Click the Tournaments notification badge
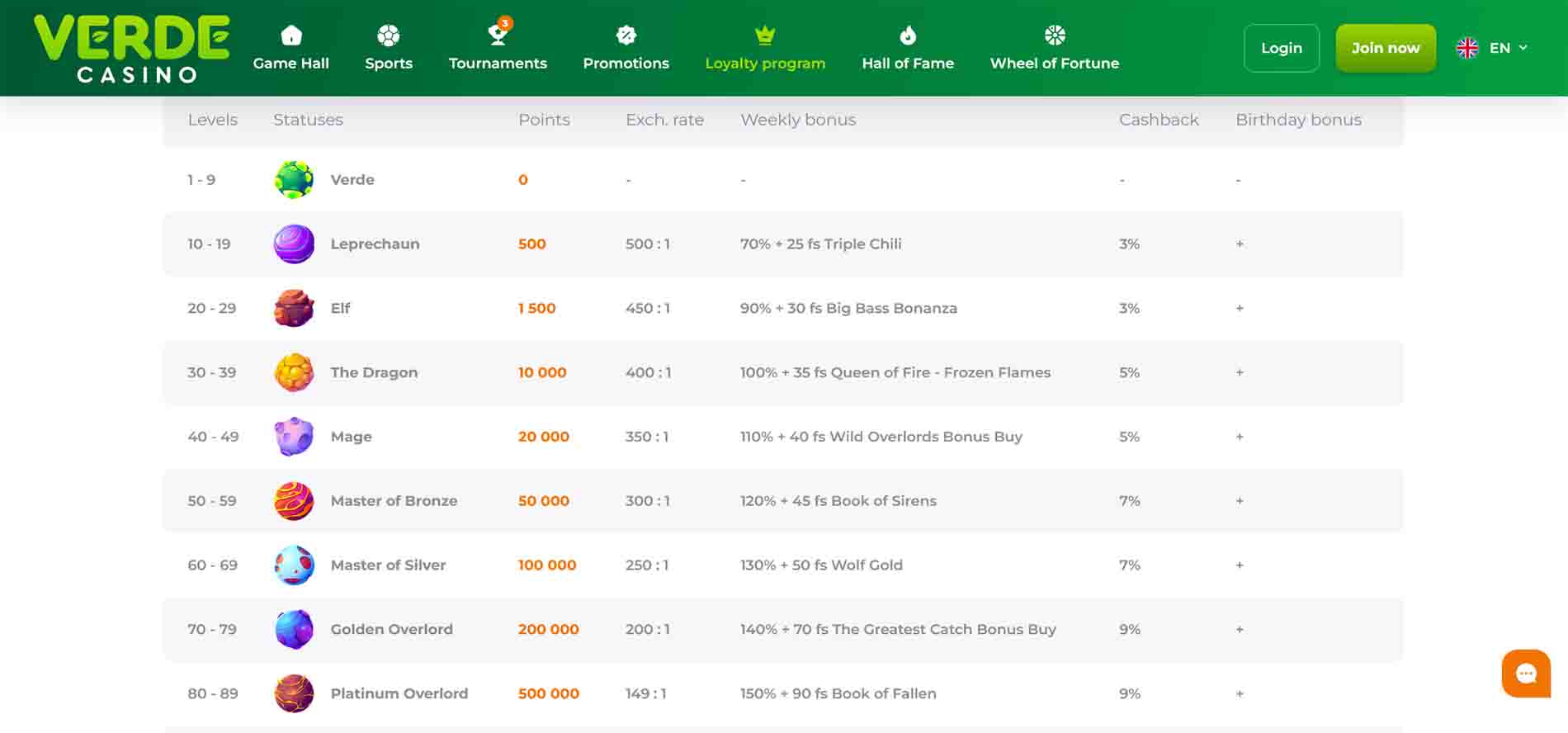Image resolution: width=1568 pixels, height=733 pixels. (x=505, y=23)
